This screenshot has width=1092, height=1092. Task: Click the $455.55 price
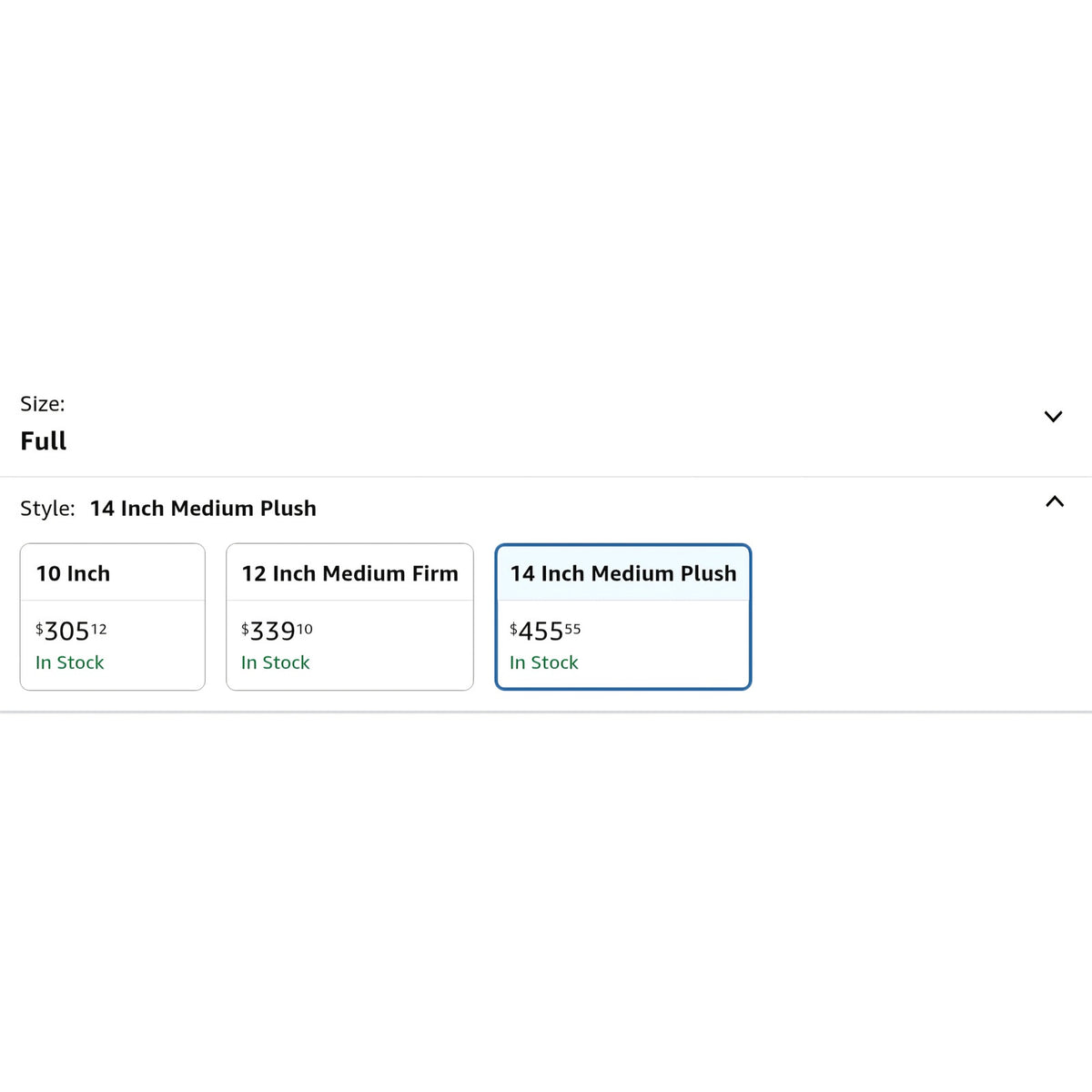tap(545, 631)
